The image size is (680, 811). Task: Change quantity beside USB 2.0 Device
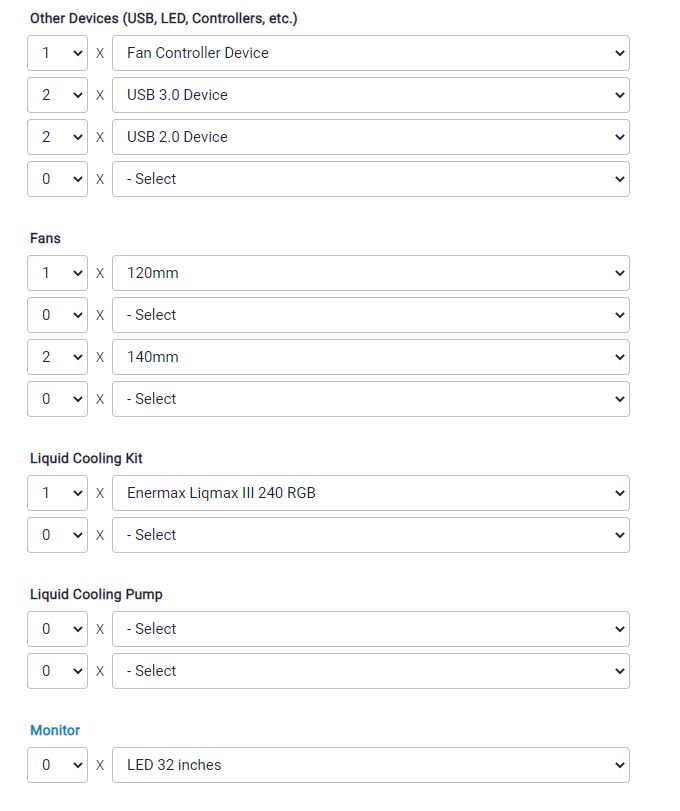tap(57, 137)
